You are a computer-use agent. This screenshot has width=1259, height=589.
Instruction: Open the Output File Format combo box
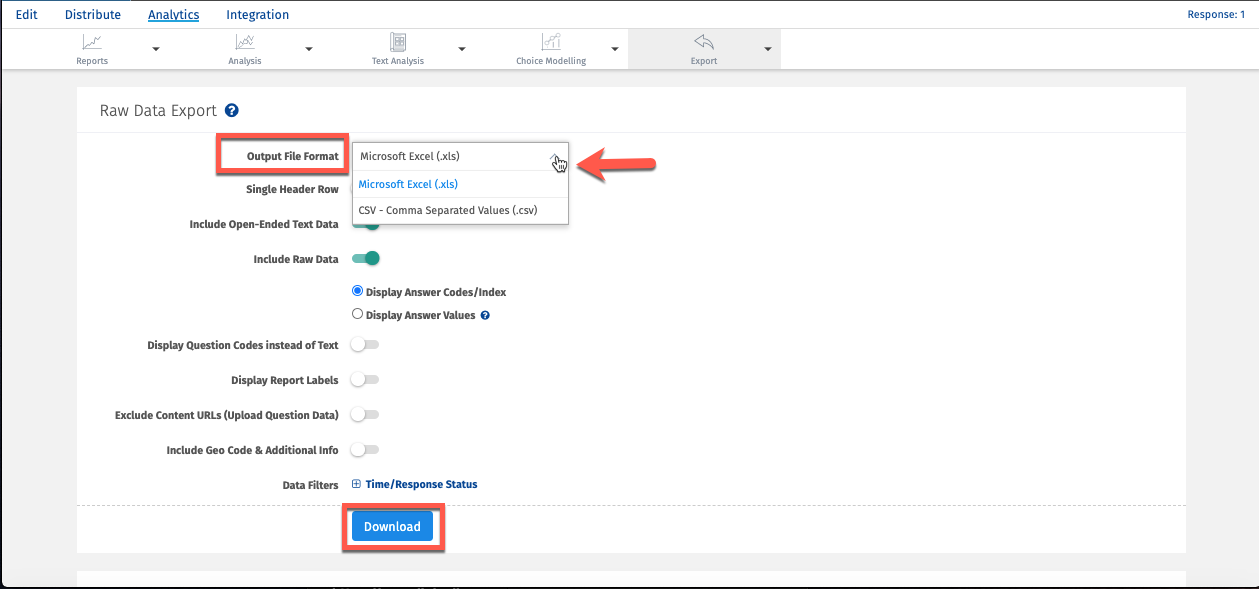[x=460, y=156]
